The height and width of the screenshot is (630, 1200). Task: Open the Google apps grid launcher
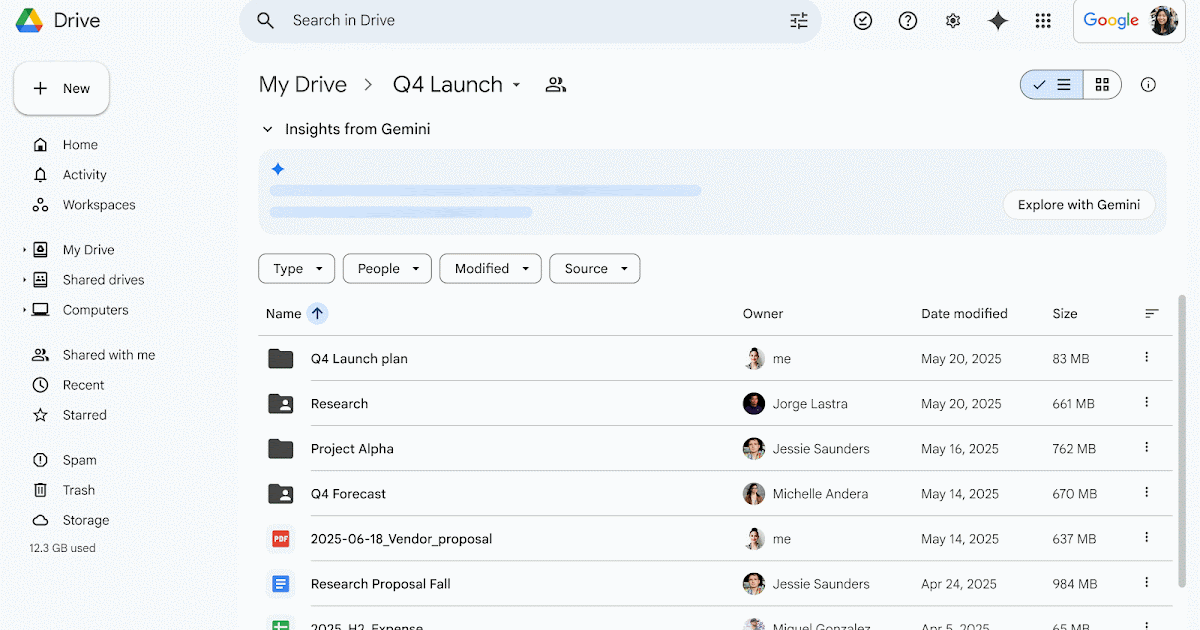(1043, 21)
